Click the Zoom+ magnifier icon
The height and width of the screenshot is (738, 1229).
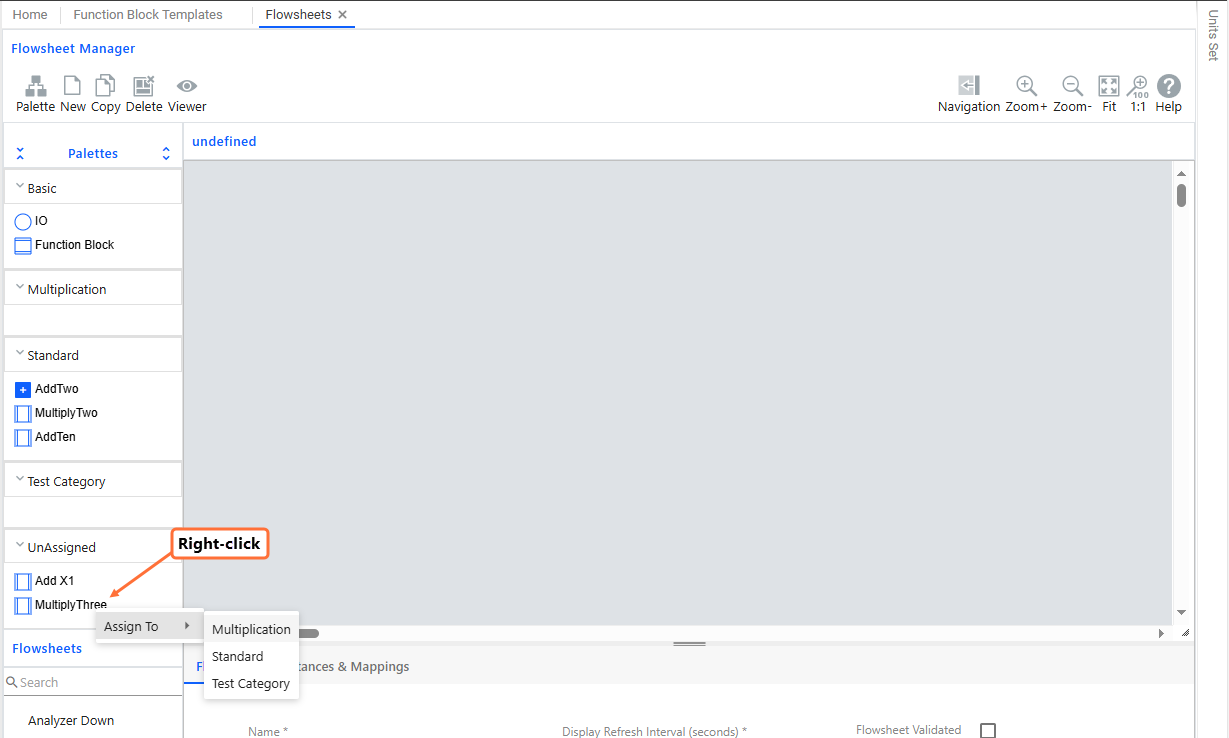(1026, 86)
